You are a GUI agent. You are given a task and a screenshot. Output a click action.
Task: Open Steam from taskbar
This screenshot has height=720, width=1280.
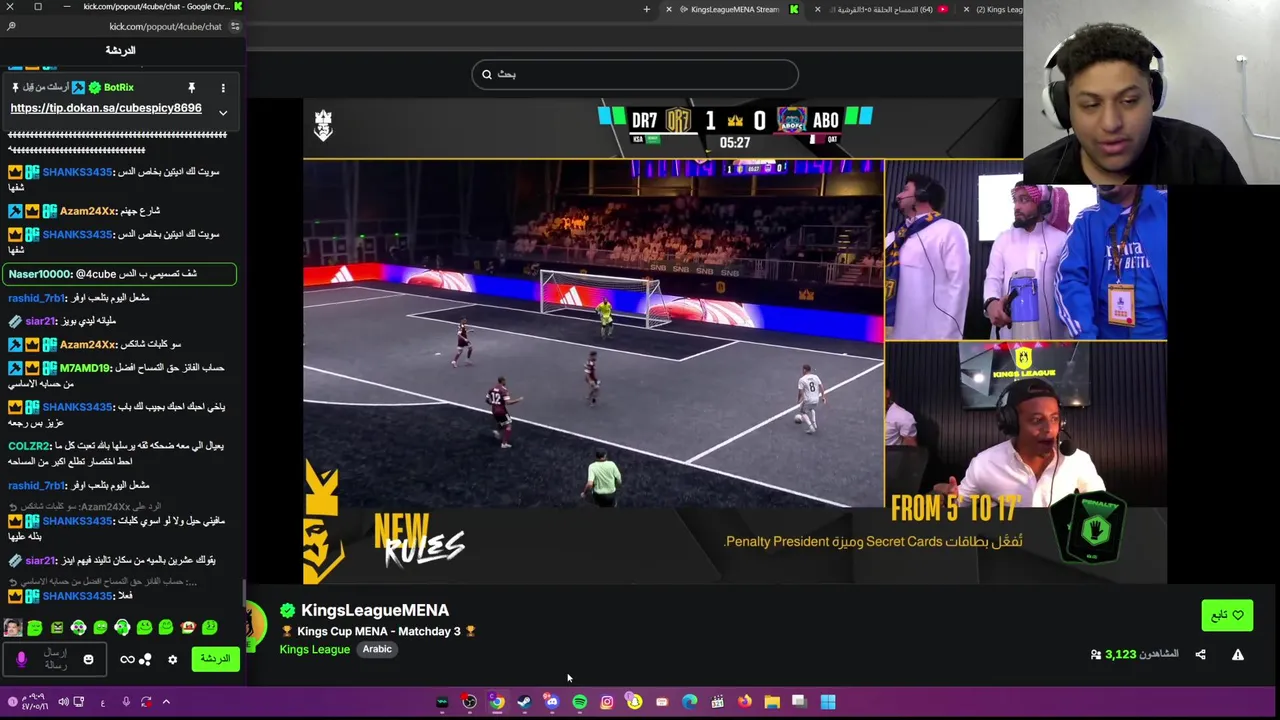point(524,702)
